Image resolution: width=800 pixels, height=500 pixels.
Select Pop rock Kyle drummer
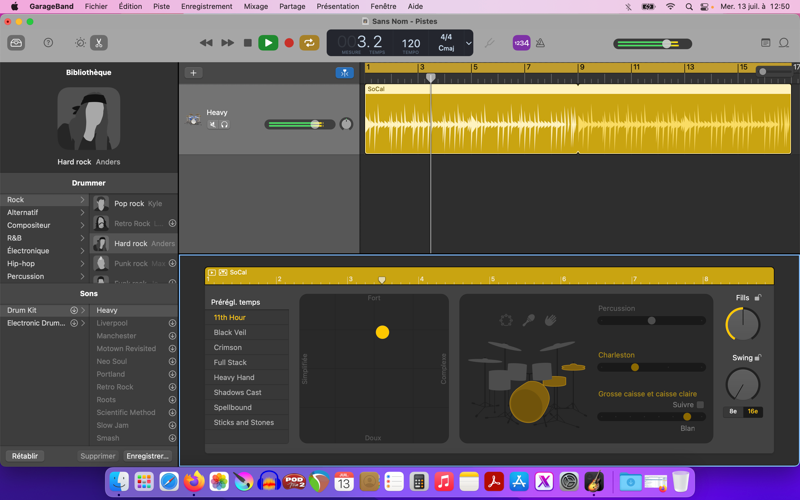134,204
